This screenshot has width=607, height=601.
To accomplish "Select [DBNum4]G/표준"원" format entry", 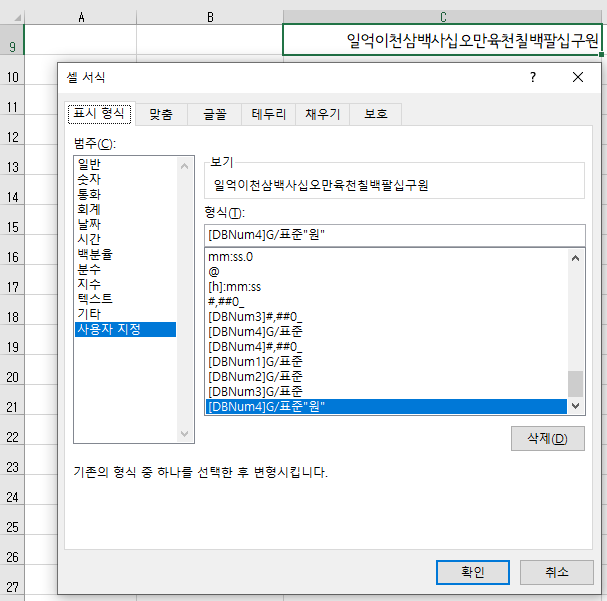I will 386,407.
